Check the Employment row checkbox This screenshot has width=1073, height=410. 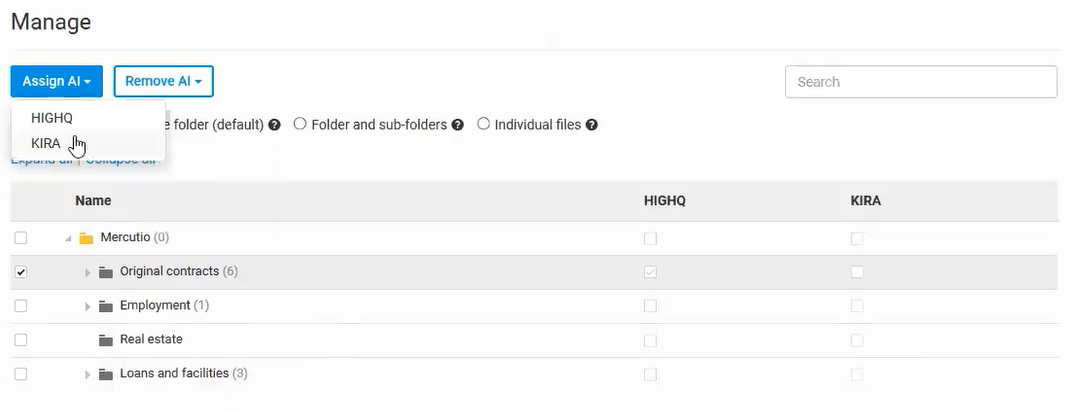tap(21, 306)
